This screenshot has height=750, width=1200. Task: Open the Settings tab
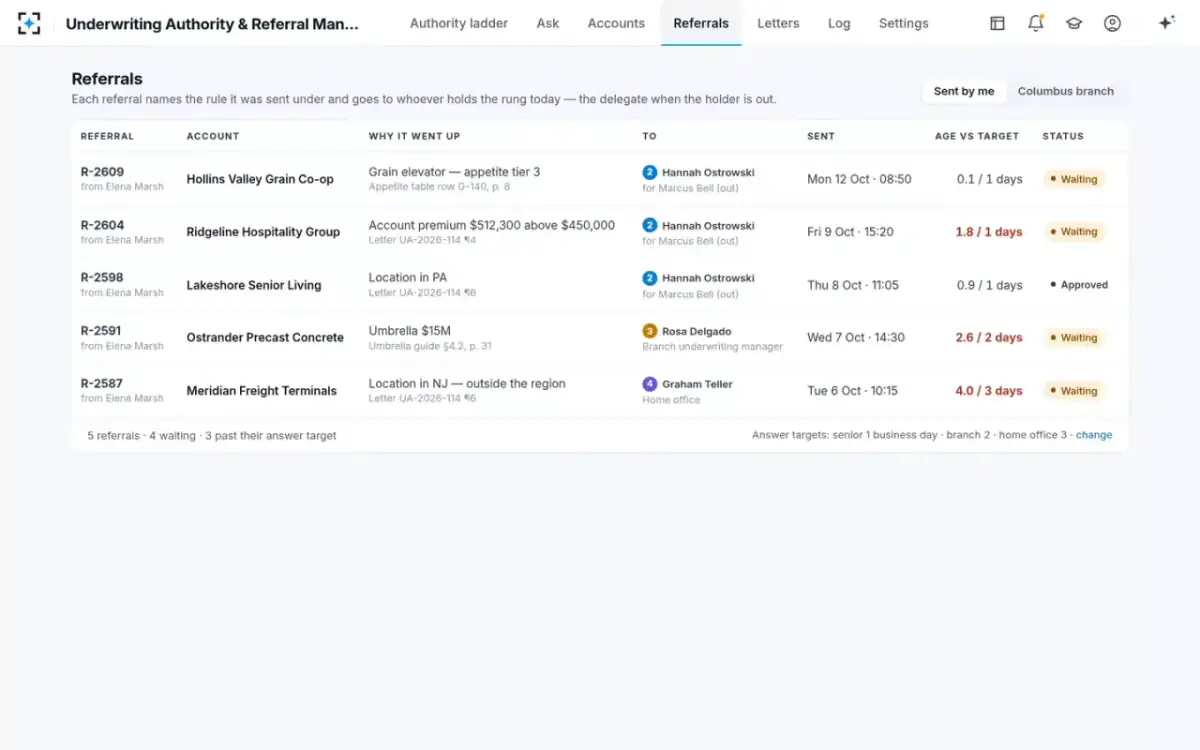point(903,23)
